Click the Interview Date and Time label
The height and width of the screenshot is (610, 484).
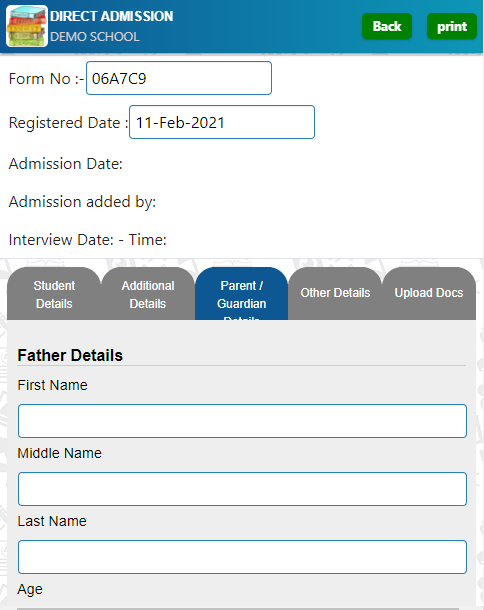pyautogui.click(x=88, y=240)
